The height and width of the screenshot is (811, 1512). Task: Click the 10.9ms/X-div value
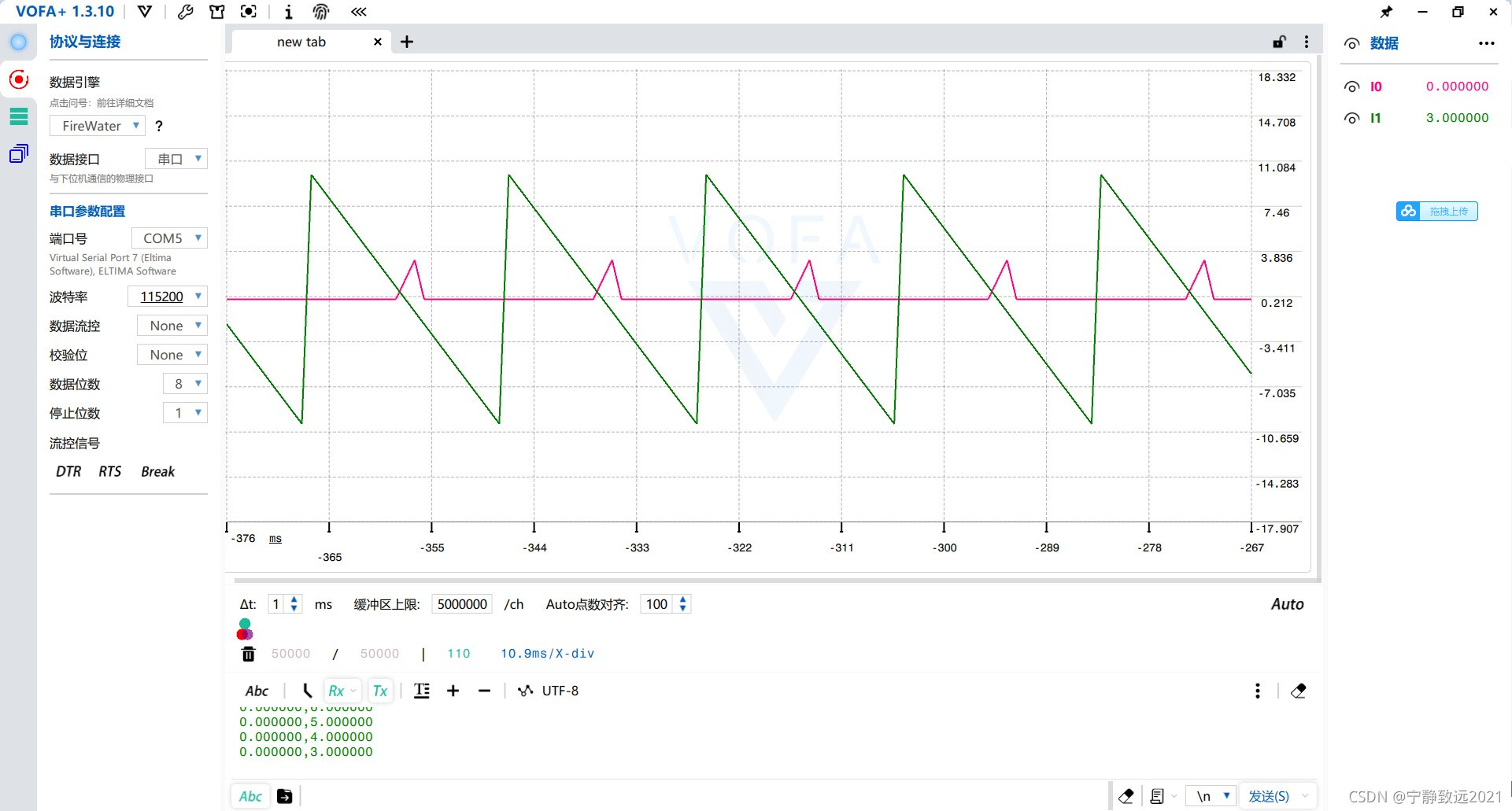[547, 654]
